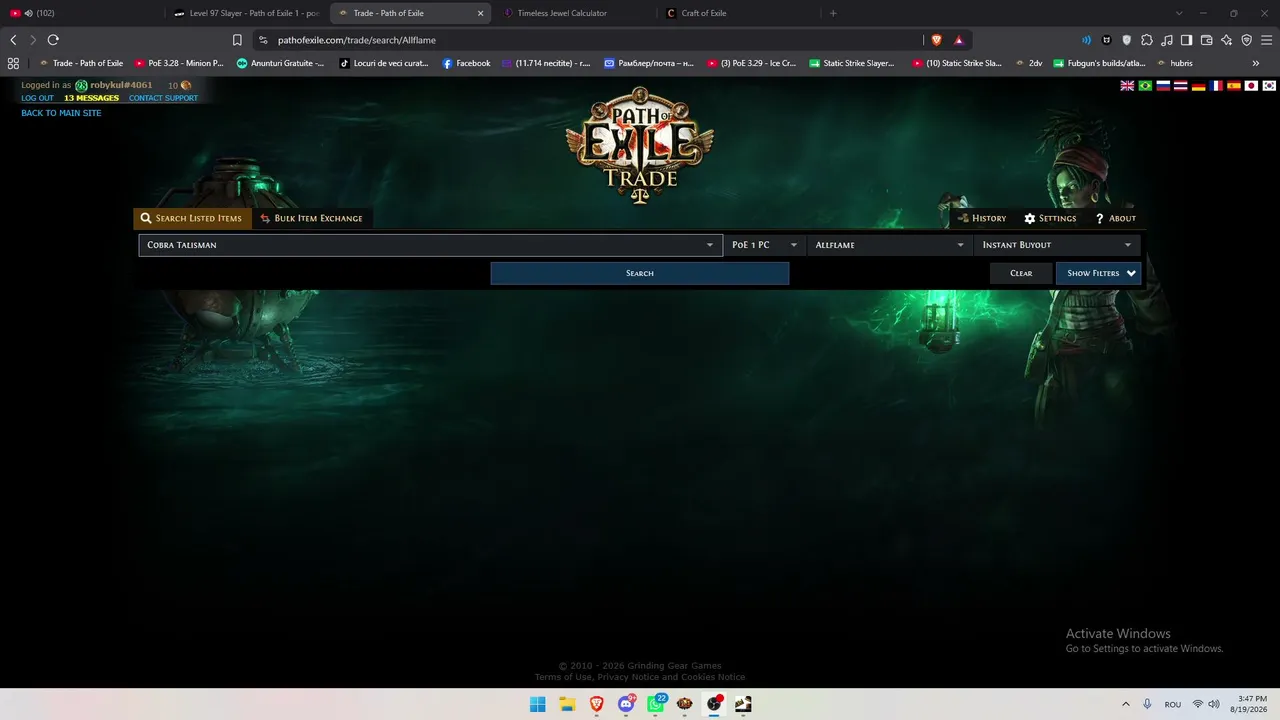Open the robykul#4061 profile link

121,85
